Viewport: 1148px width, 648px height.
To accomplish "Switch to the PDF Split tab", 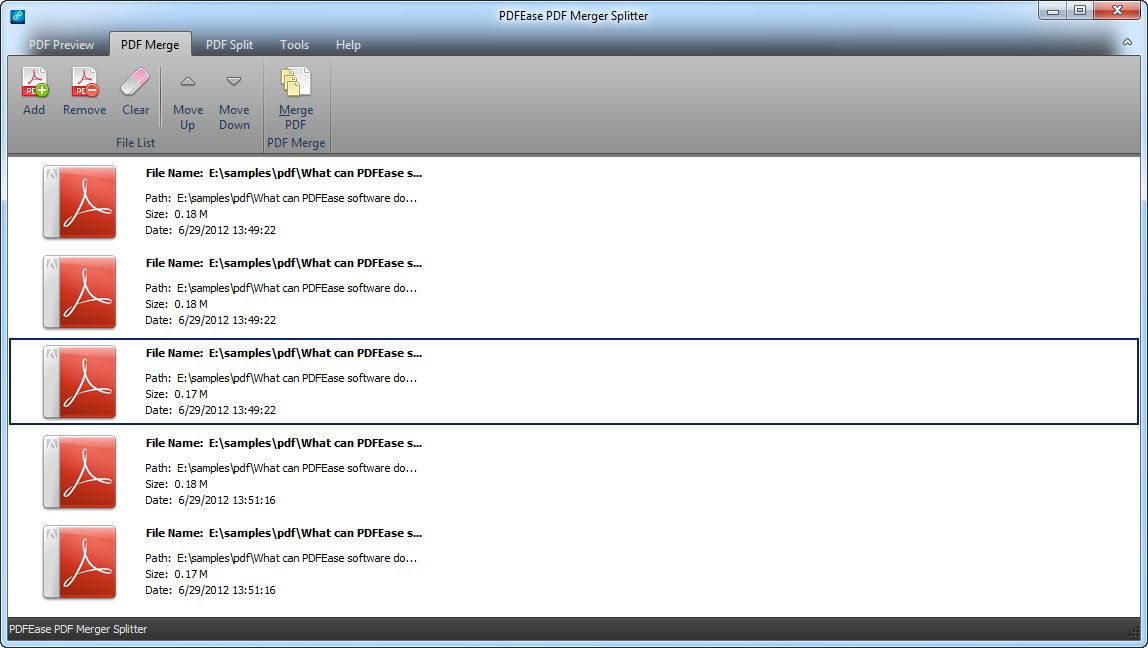I will [x=229, y=45].
